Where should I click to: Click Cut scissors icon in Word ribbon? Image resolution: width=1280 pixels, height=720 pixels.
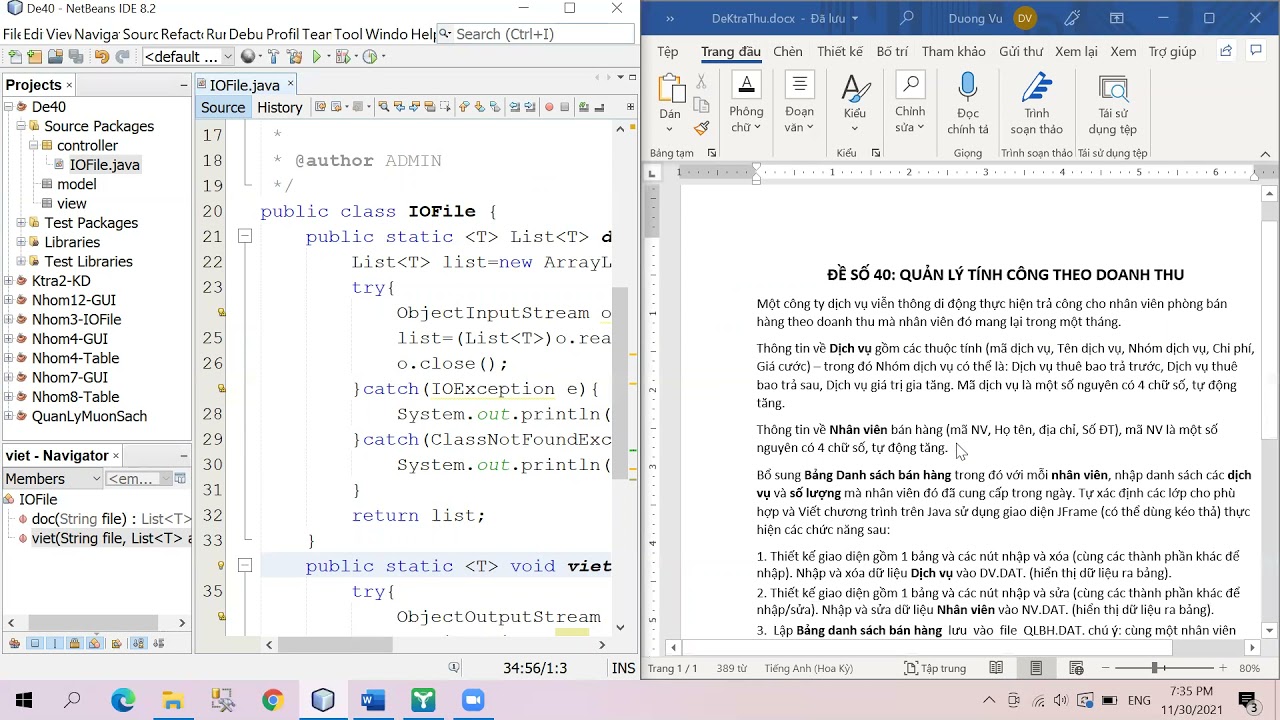(x=701, y=82)
